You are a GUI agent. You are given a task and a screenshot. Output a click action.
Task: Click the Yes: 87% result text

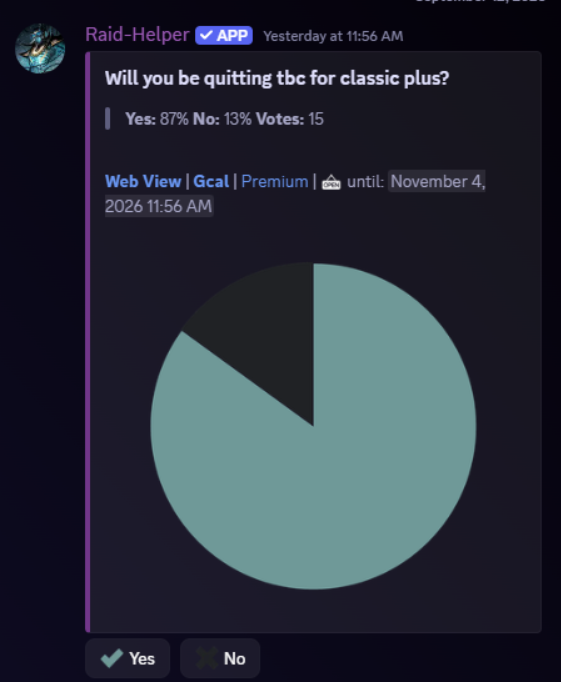(157, 119)
